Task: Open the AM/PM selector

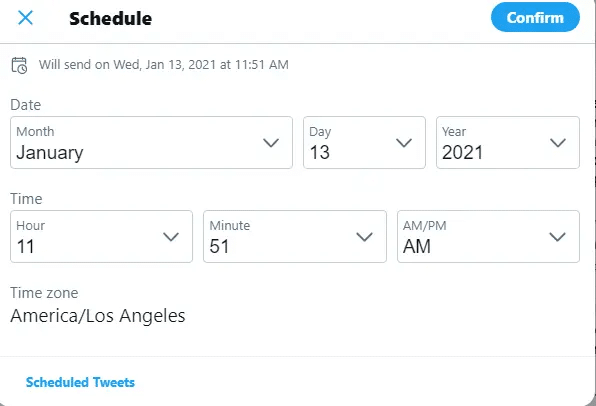Action: tap(488, 236)
